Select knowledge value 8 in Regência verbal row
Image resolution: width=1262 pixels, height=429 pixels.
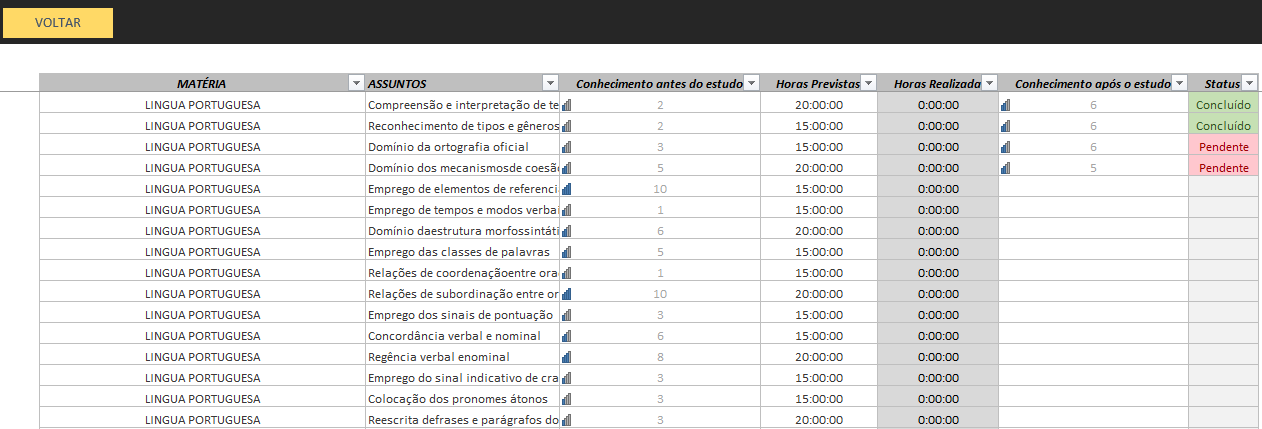[x=660, y=356]
